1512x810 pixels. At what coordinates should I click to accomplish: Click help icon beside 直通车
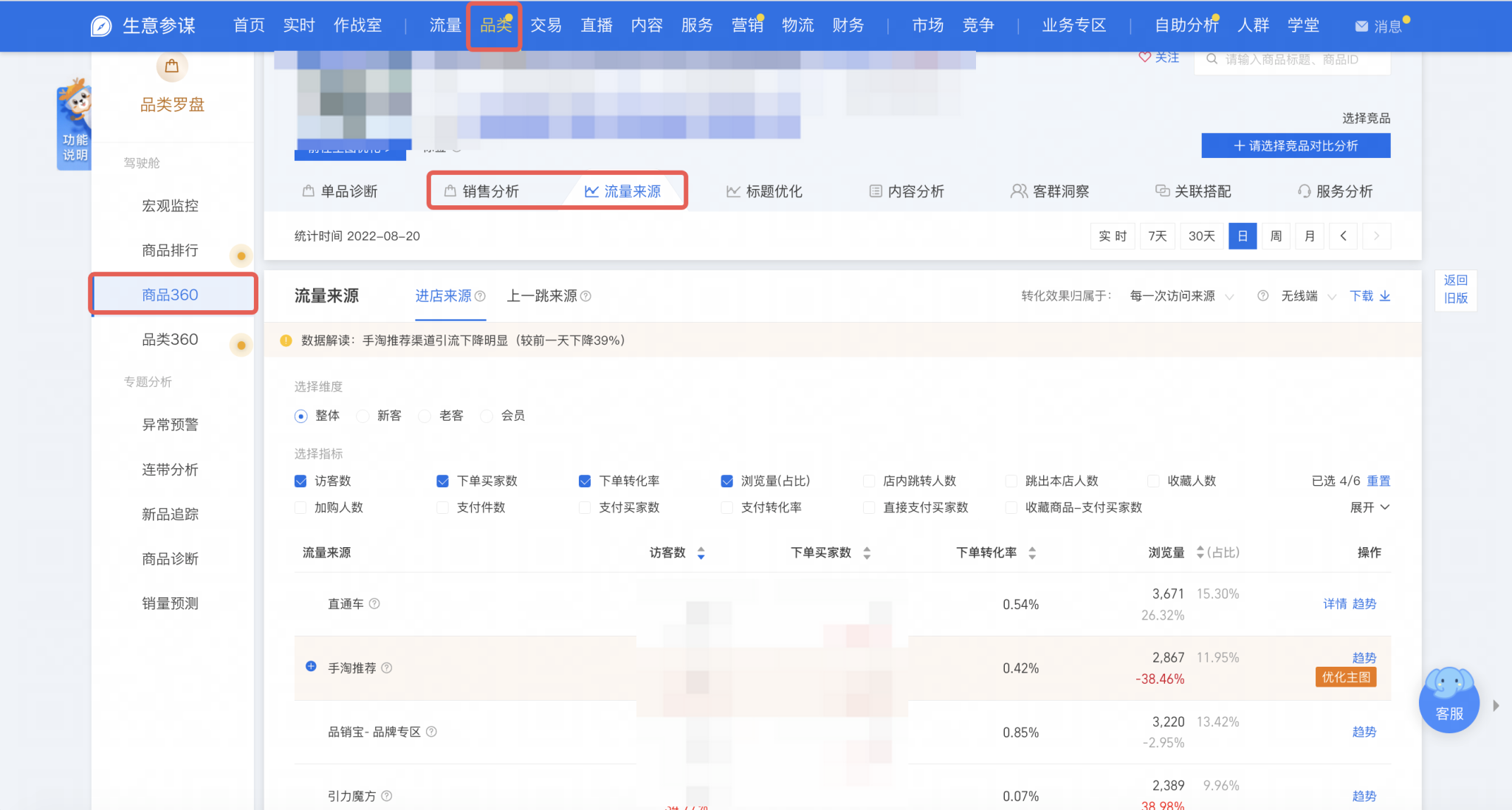(x=374, y=603)
